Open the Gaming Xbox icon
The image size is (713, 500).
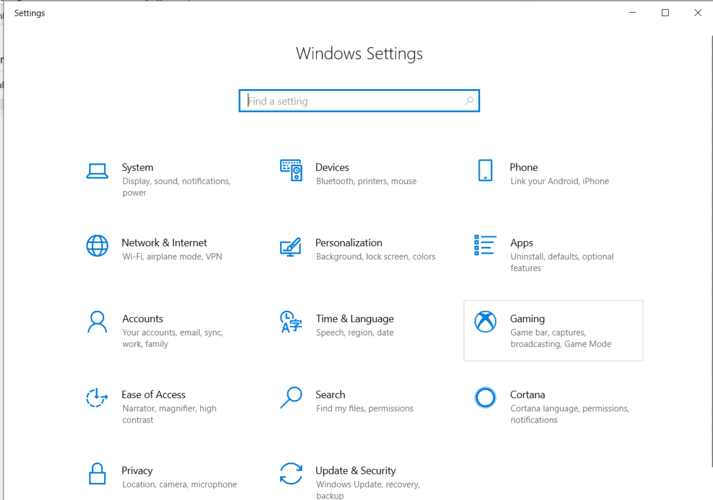(x=485, y=322)
